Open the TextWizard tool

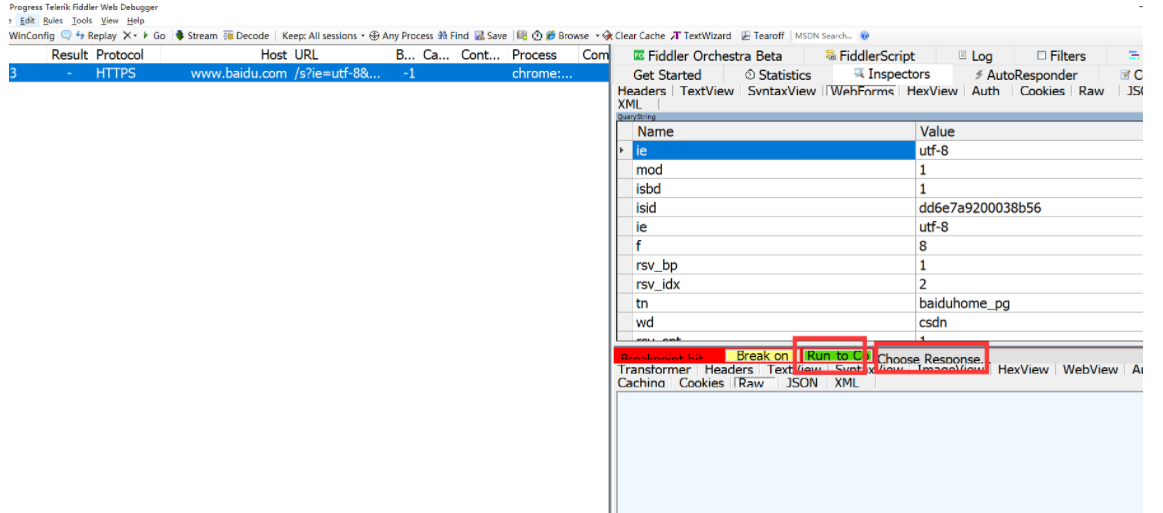click(701, 36)
